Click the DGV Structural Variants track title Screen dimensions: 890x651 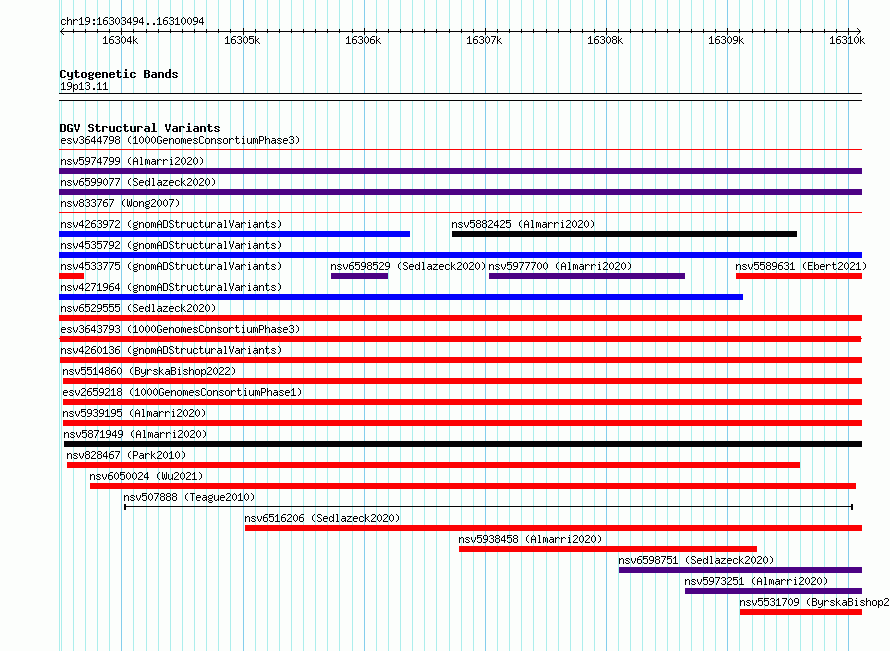[140, 128]
